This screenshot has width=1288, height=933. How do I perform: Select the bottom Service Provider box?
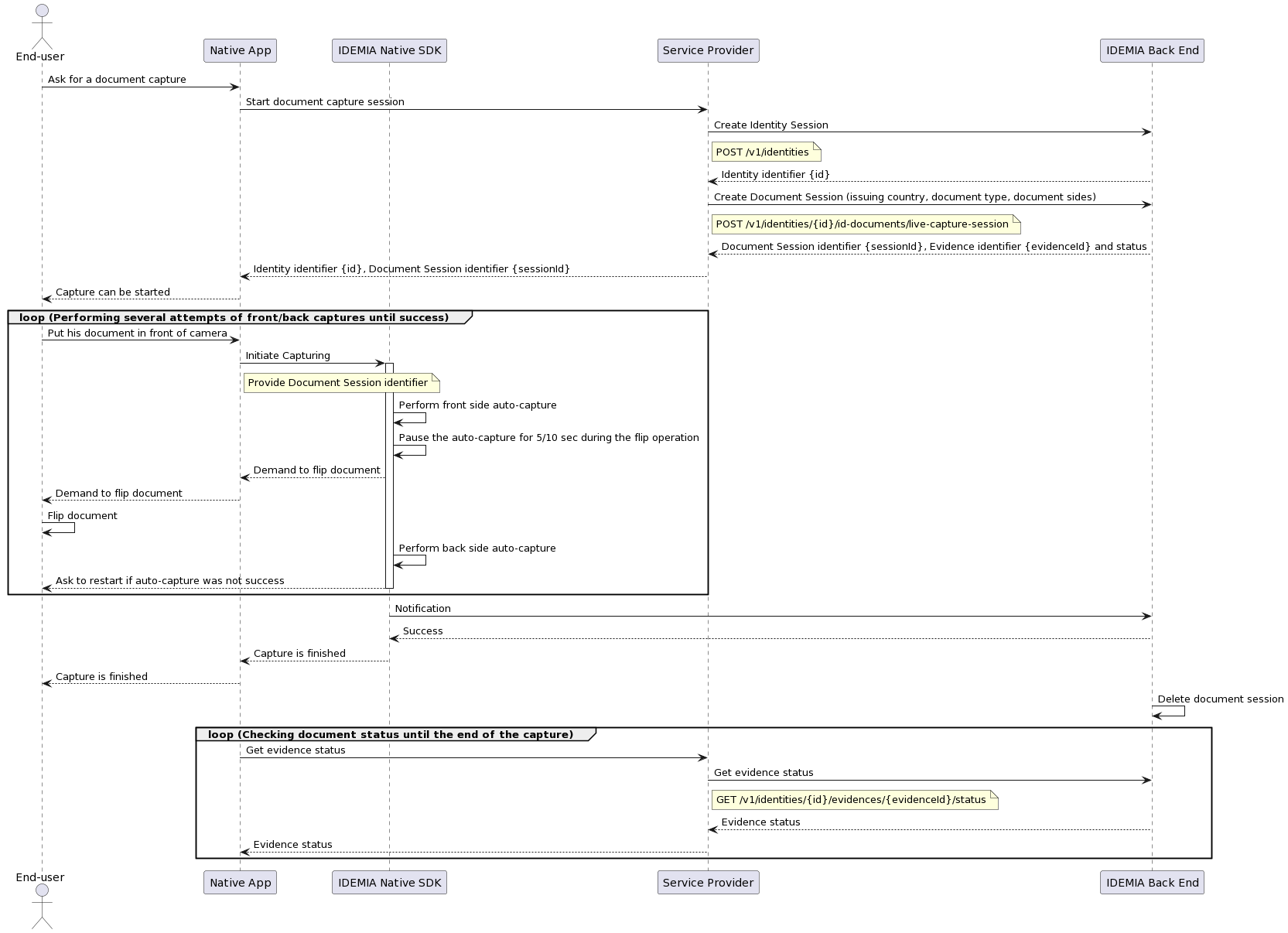708,883
